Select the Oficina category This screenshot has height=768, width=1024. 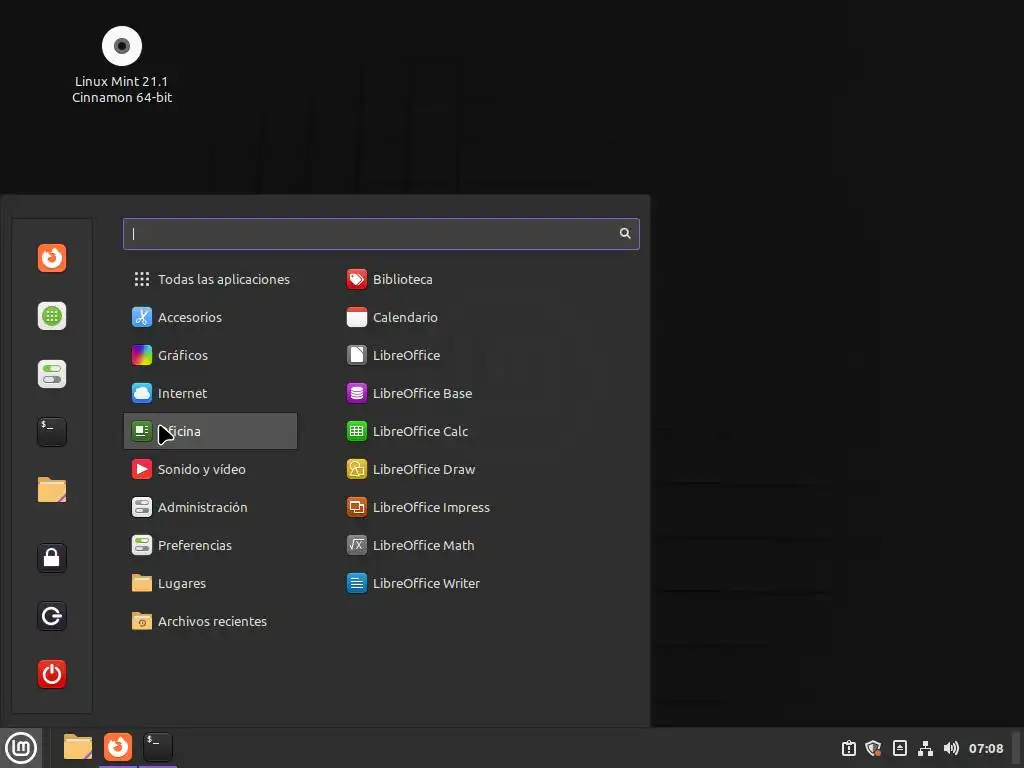point(210,431)
